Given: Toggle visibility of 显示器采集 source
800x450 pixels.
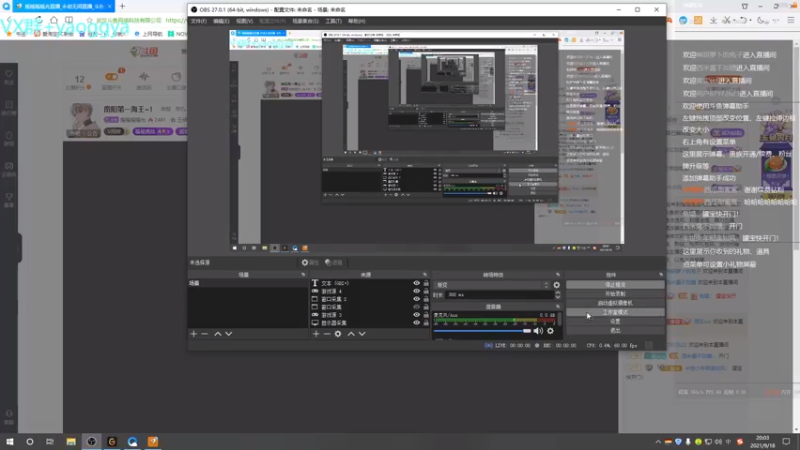Looking at the screenshot, I should [x=417, y=323].
